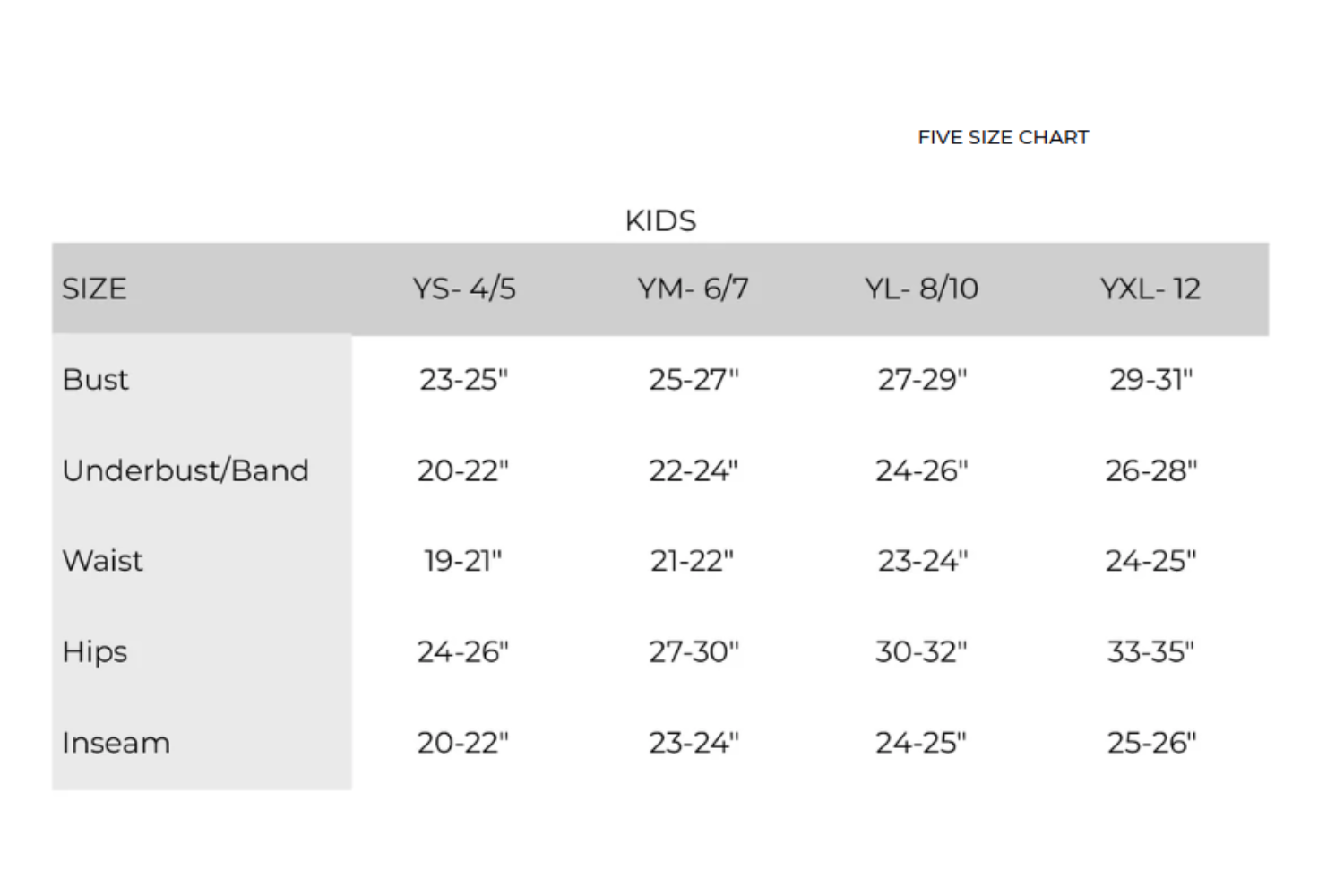Click the KIDS heading above the table
This screenshot has height=896, width=1344.
click(x=660, y=220)
